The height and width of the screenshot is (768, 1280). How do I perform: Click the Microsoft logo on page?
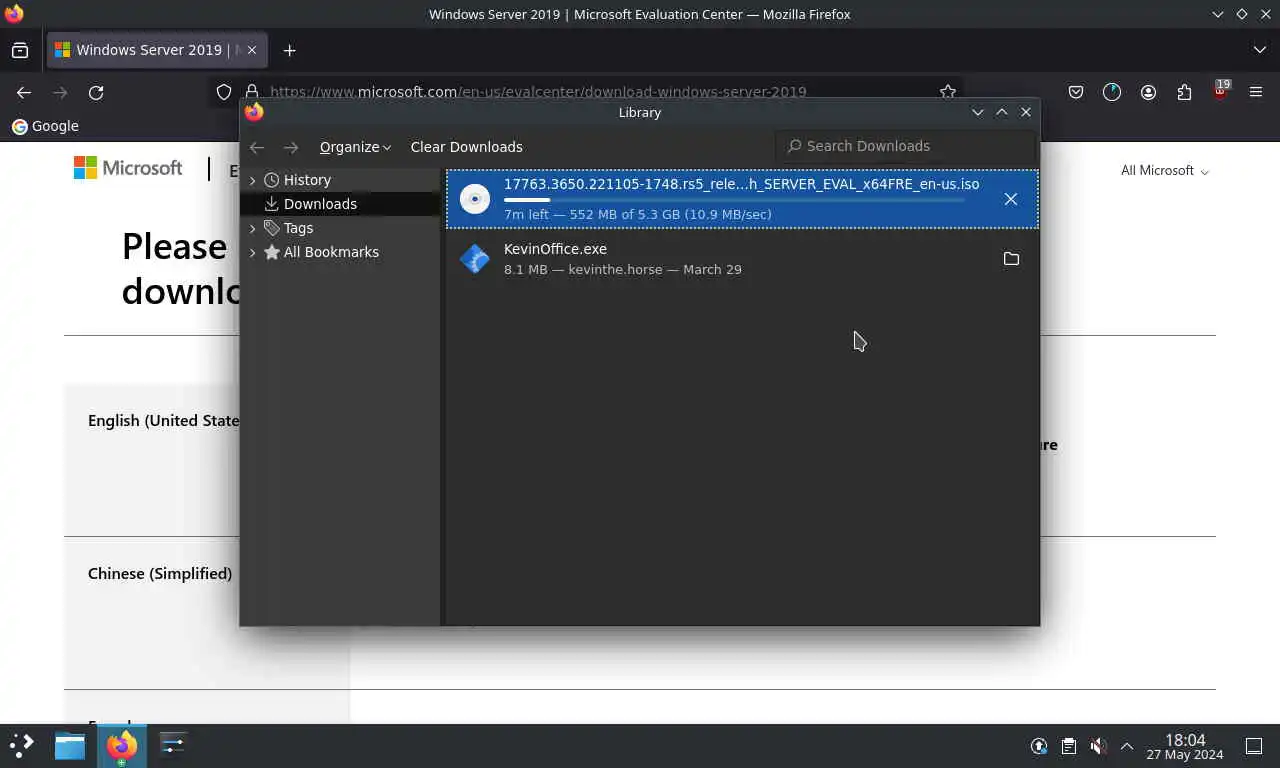pyautogui.click(x=128, y=168)
